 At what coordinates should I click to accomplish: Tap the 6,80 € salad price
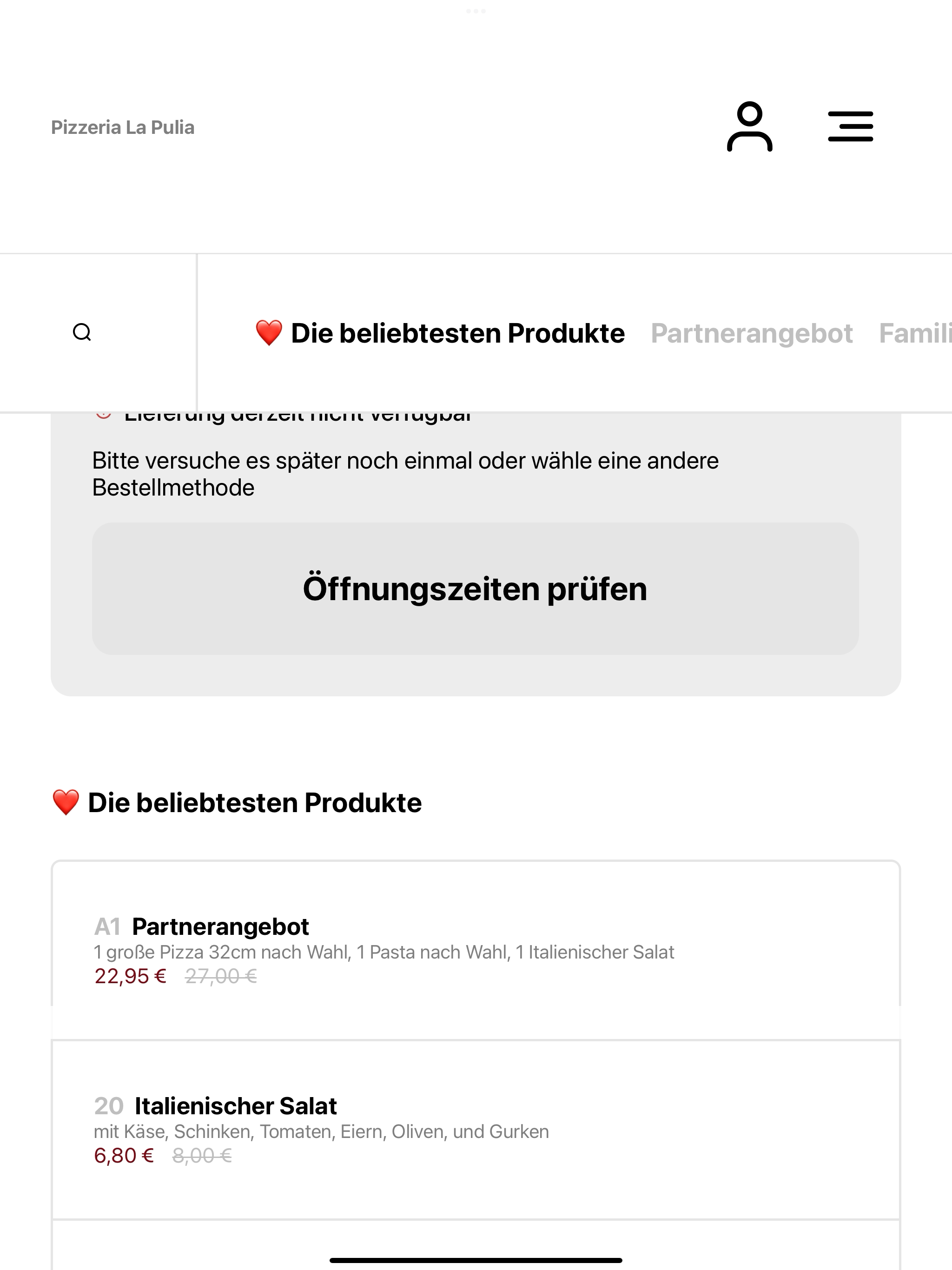[124, 1156]
